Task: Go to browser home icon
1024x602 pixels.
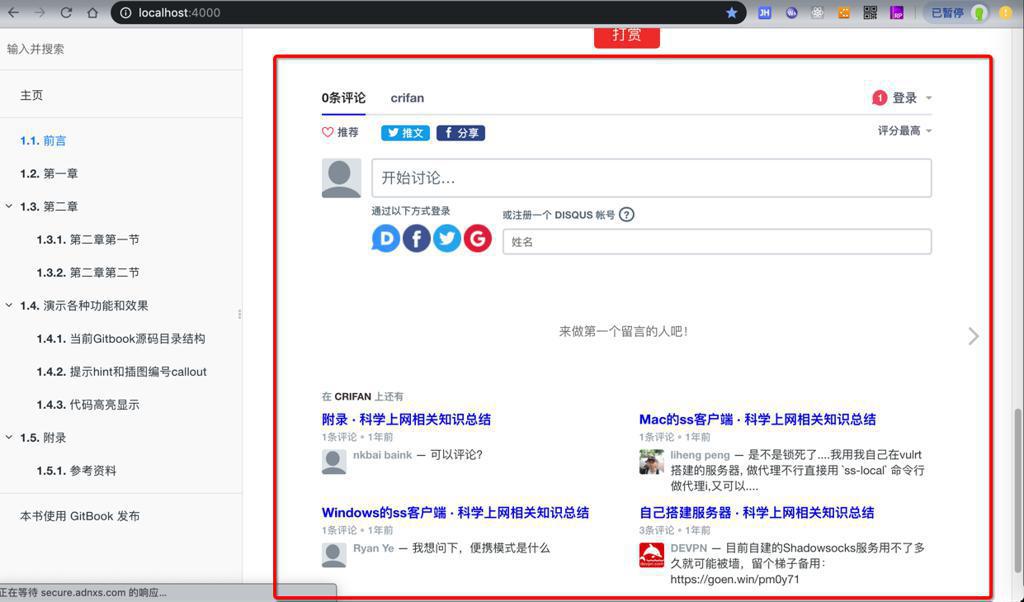Action: [x=92, y=12]
